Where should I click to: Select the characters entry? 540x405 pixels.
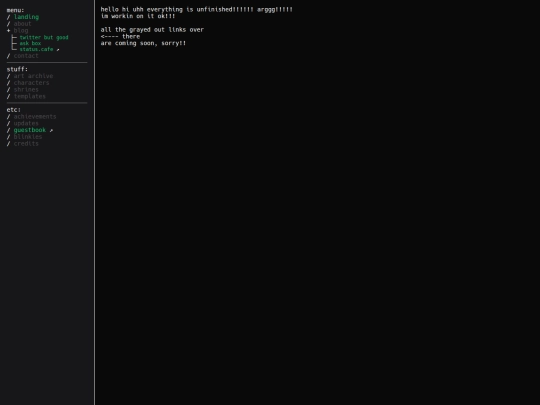31,83
